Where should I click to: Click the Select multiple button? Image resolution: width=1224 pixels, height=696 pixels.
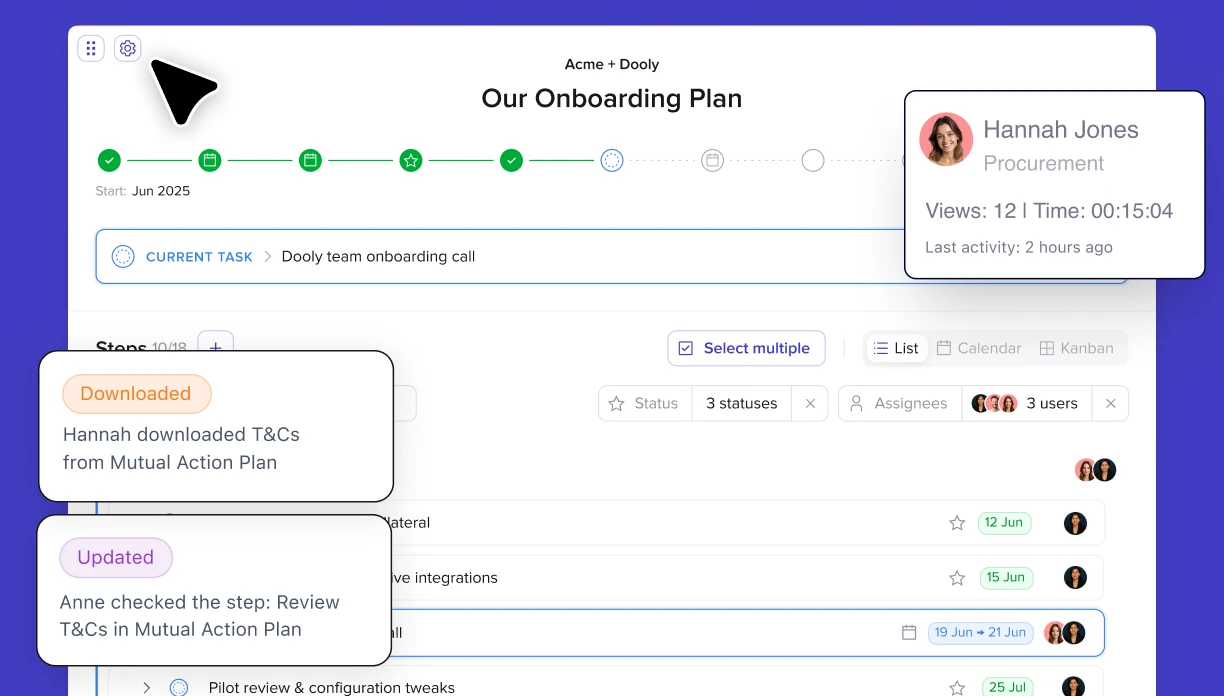(x=746, y=348)
